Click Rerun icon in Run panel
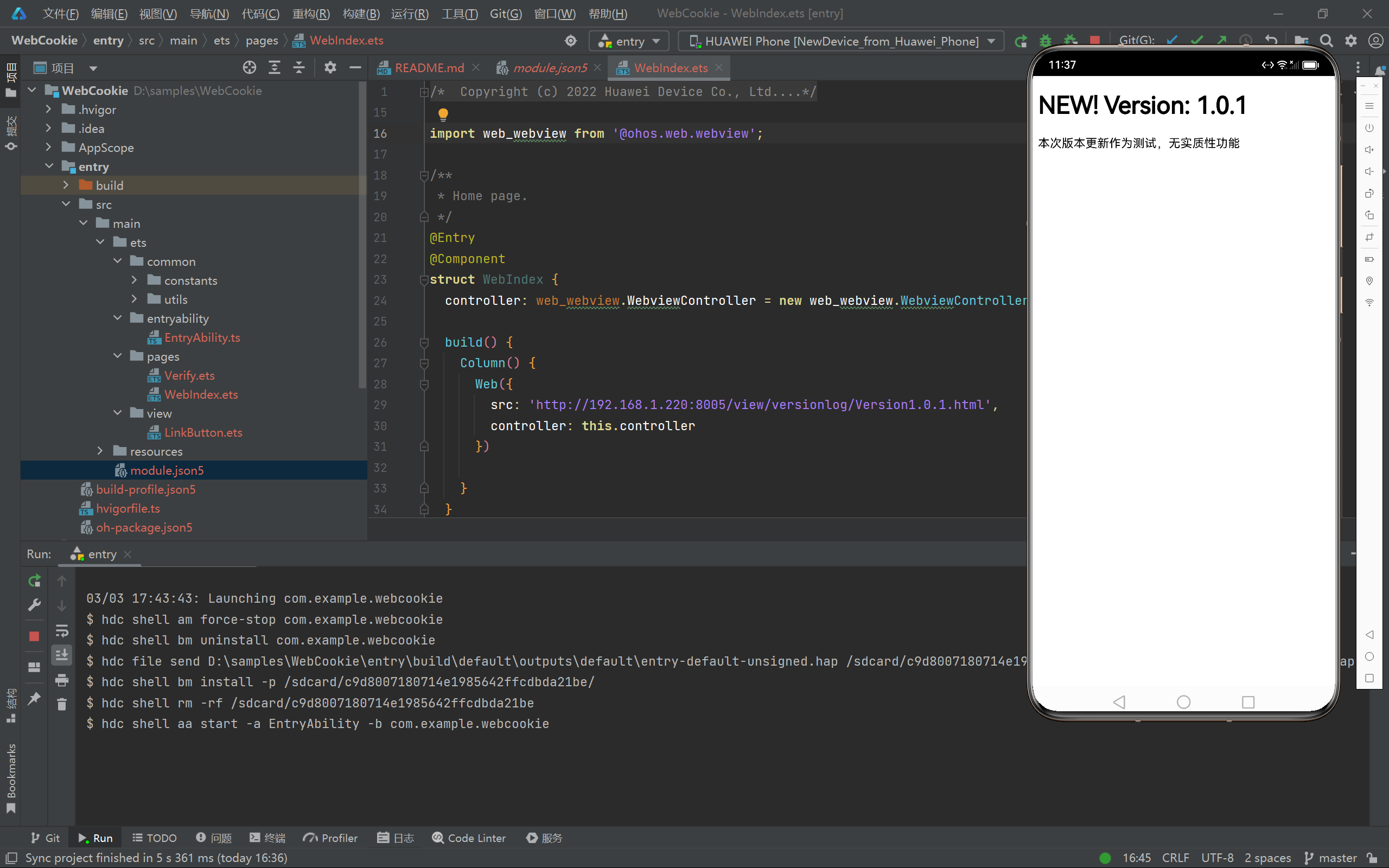The image size is (1389, 868). tap(34, 581)
